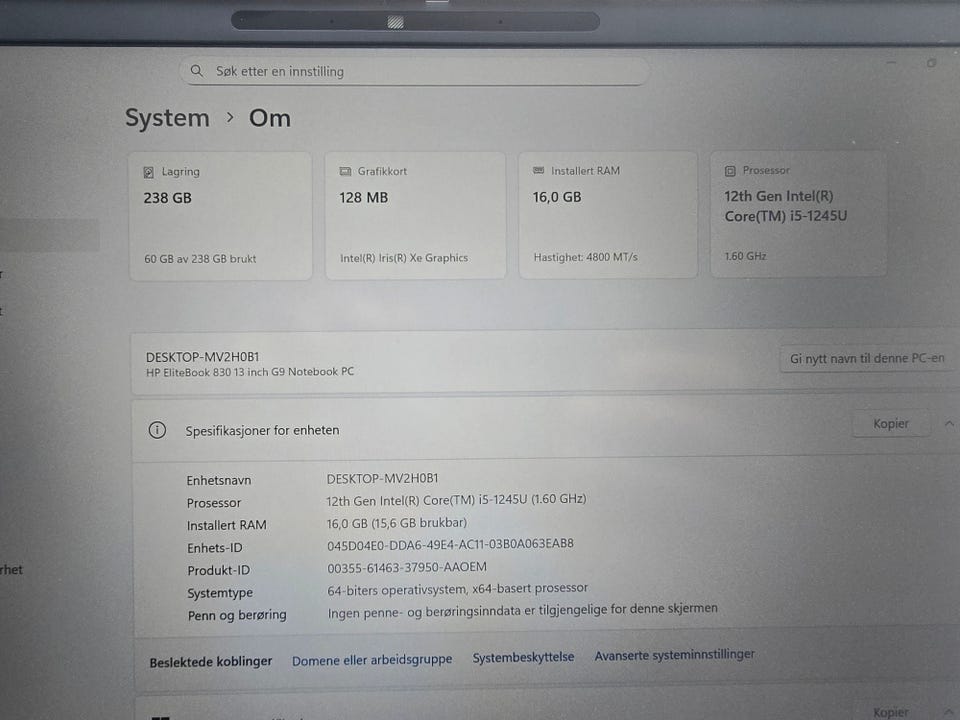The image size is (960, 720).
Task: Go back to System breadcrumb
Action: [167, 118]
